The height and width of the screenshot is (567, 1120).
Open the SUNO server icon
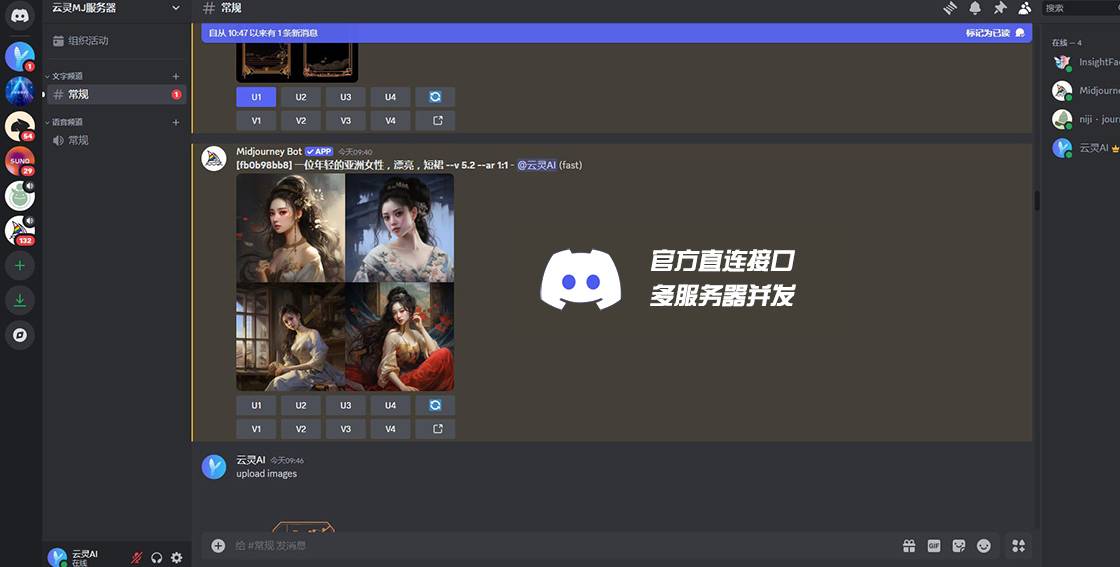pyautogui.click(x=20, y=161)
